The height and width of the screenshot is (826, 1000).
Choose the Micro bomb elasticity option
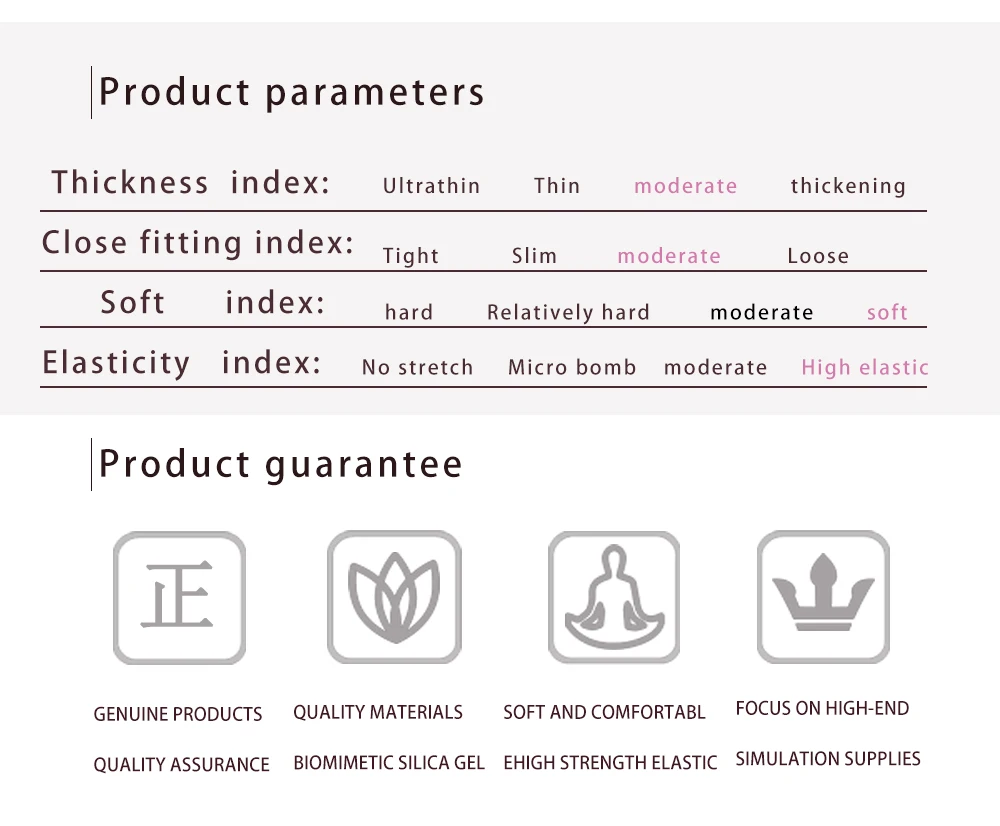pyautogui.click(x=572, y=367)
